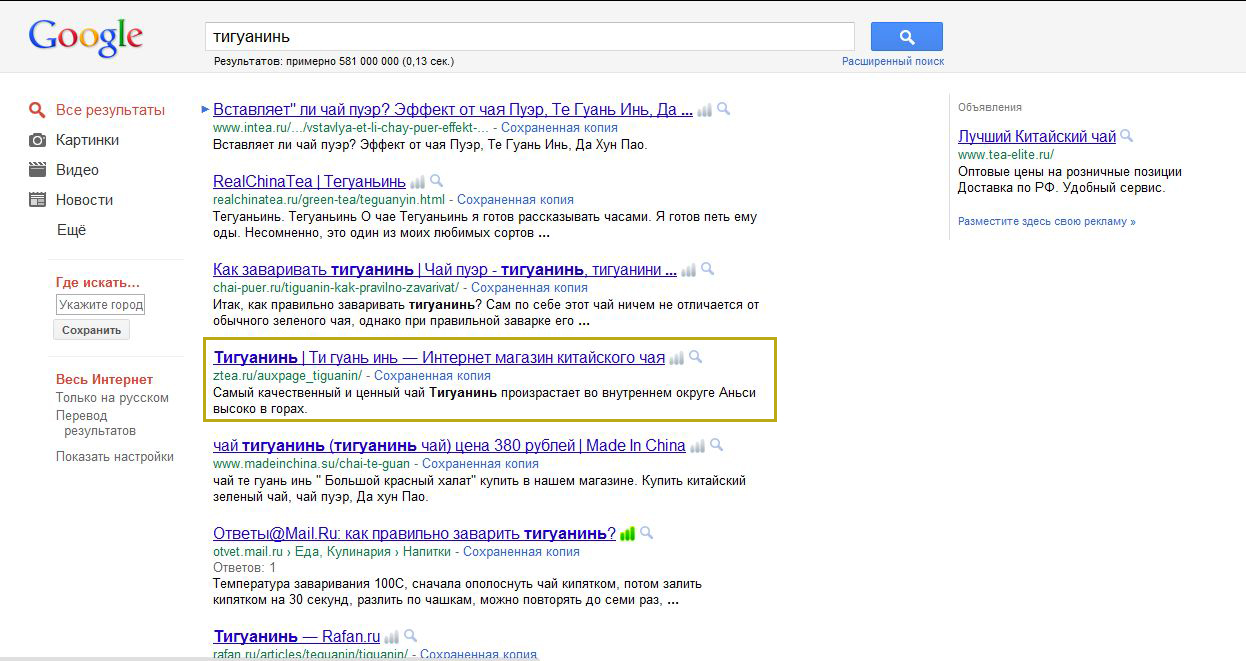Open Тигуанинь — Rafan.ru result
The width and height of the screenshot is (1246, 661).
pyautogui.click(x=297, y=636)
